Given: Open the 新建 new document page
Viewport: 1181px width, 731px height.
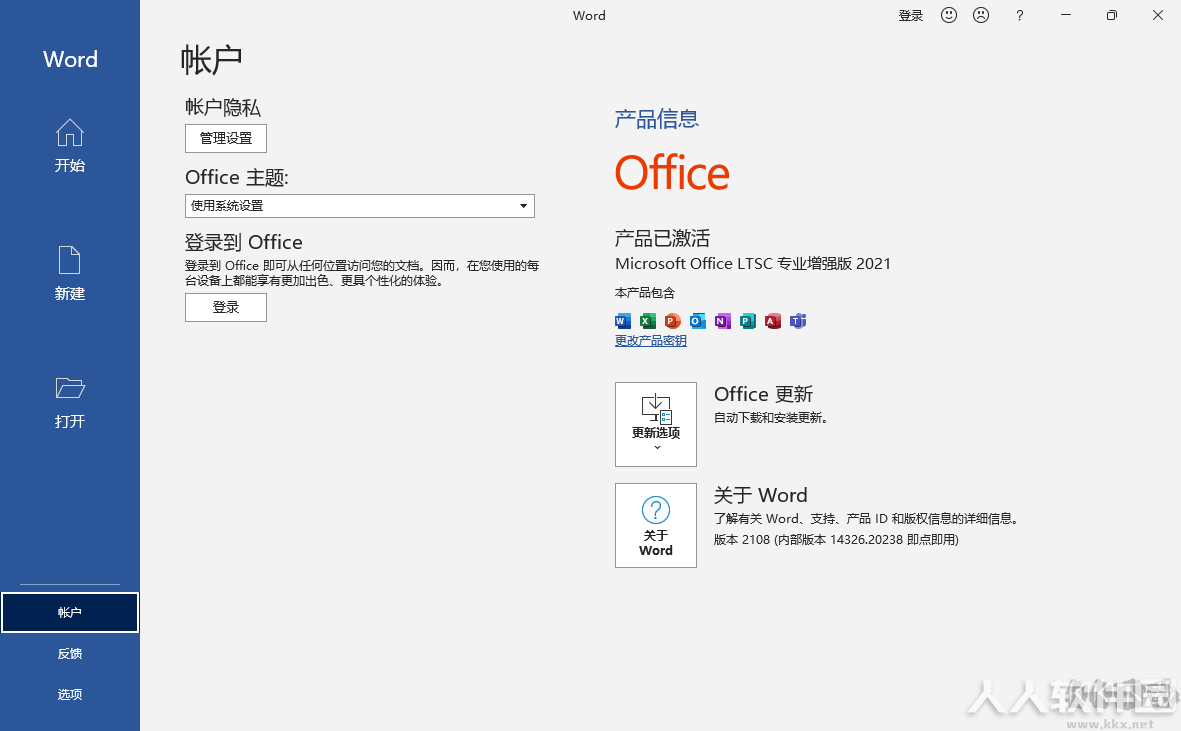Looking at the screenshot, I should 70,273.
